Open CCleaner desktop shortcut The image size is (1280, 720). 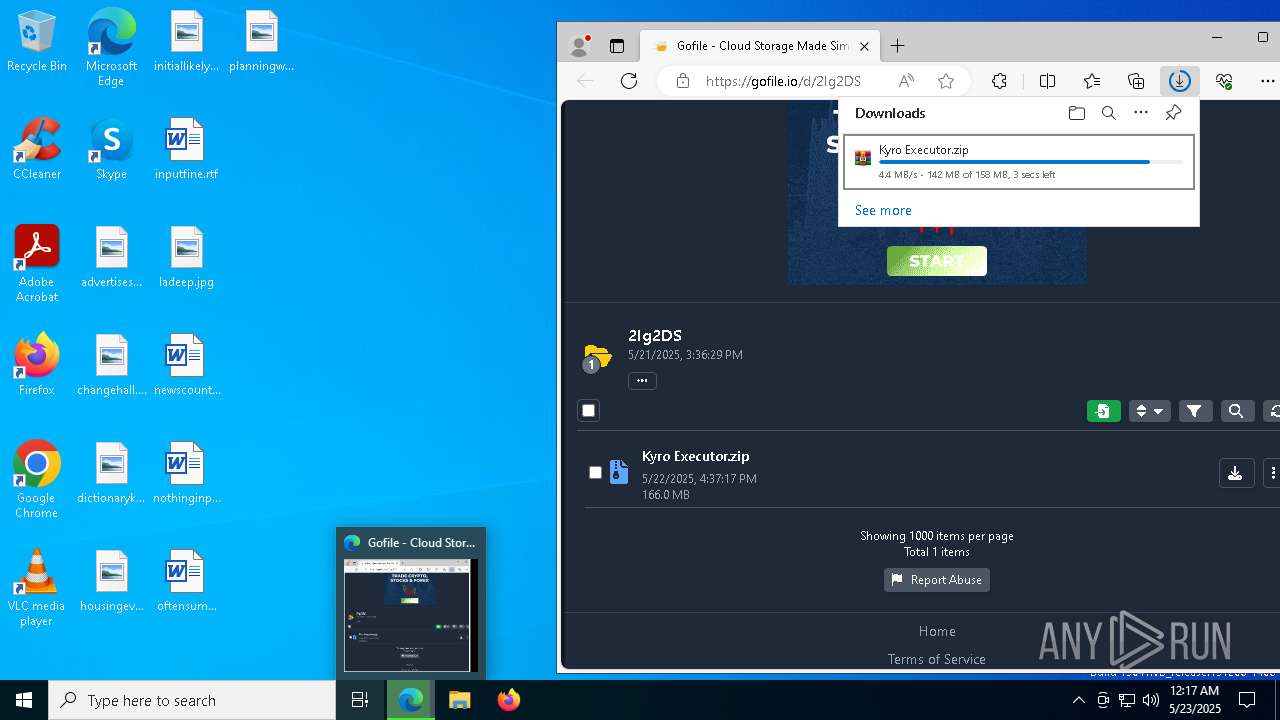pos(37,150)
